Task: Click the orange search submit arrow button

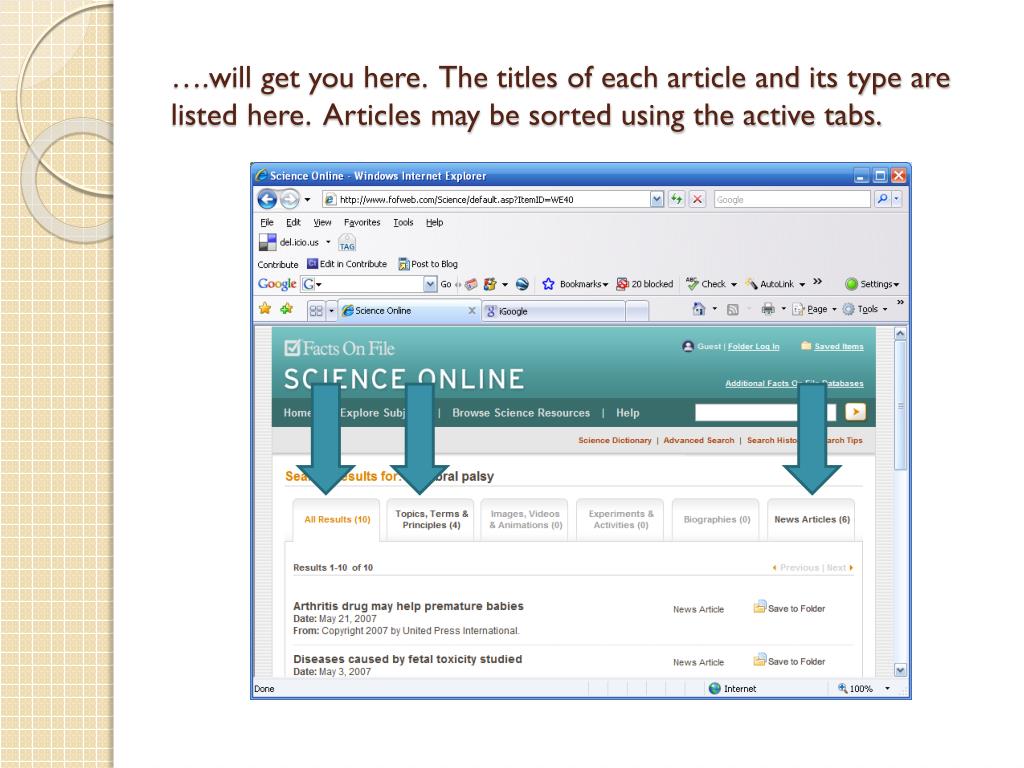Action: pyautogui.click(x=855, y=412)
